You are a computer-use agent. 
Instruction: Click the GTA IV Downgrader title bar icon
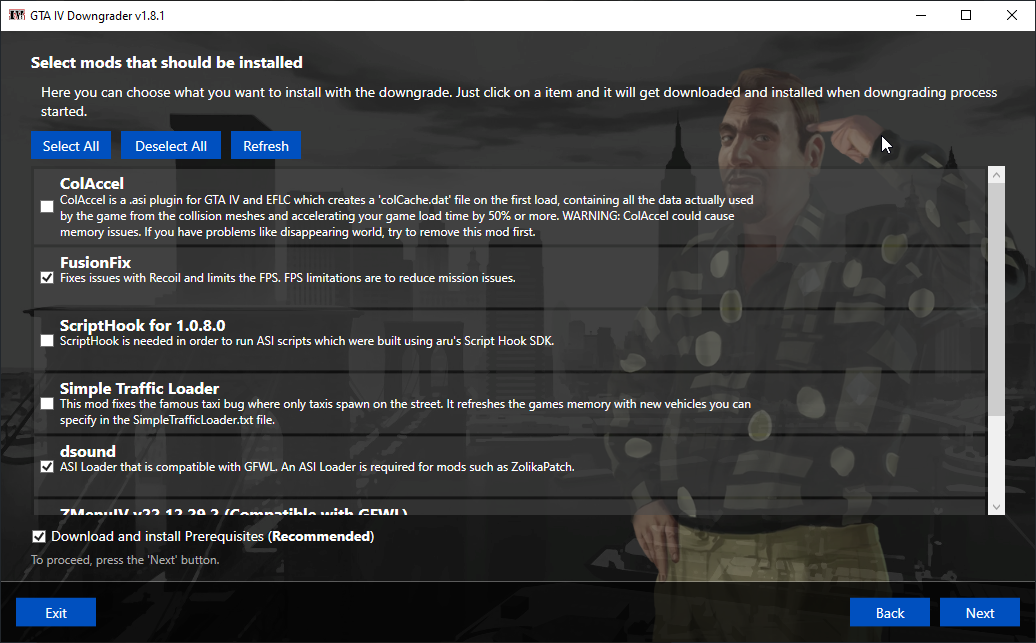click(17, 15)
